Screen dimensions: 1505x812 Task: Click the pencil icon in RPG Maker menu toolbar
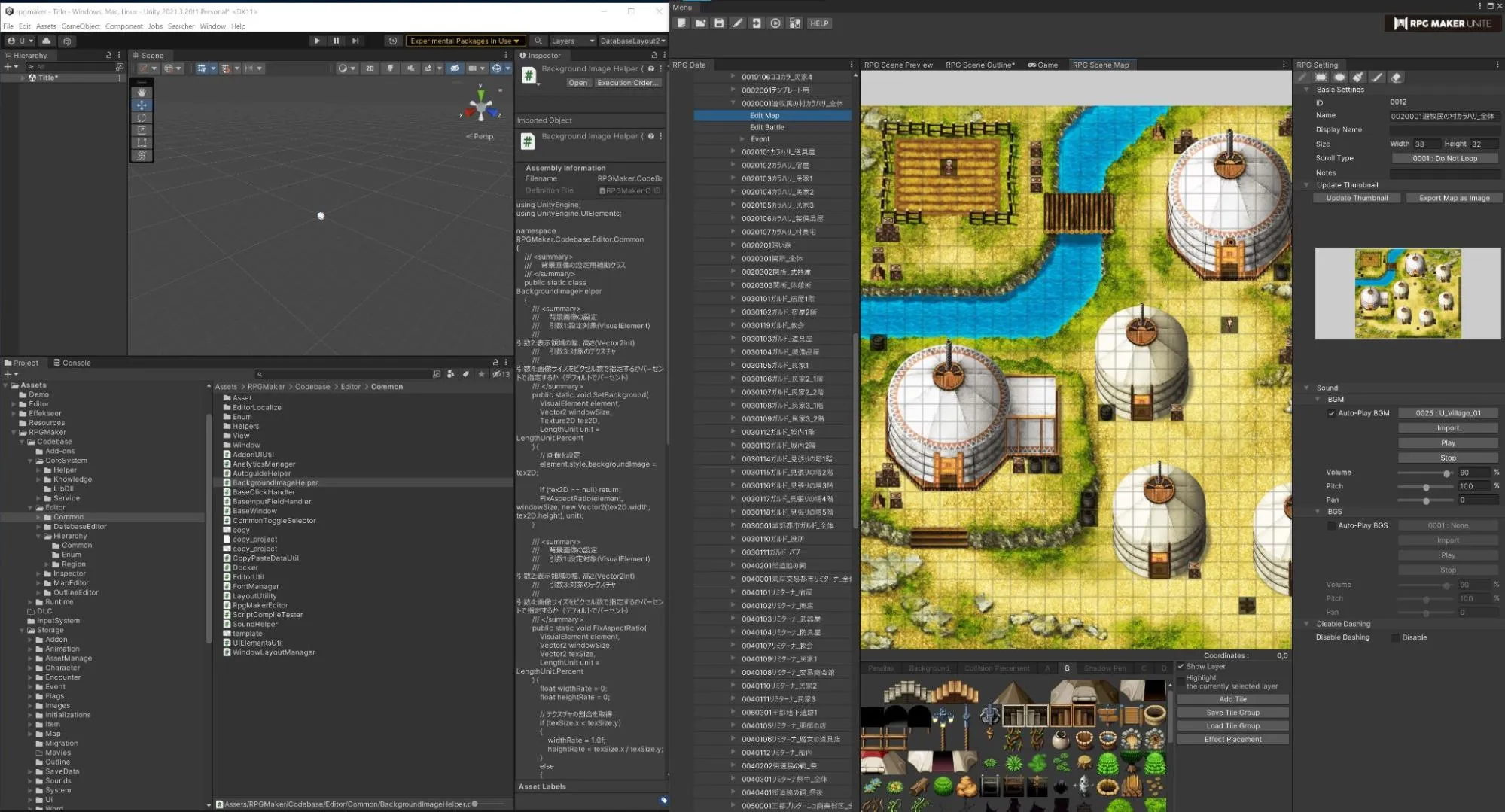[738, 23]
